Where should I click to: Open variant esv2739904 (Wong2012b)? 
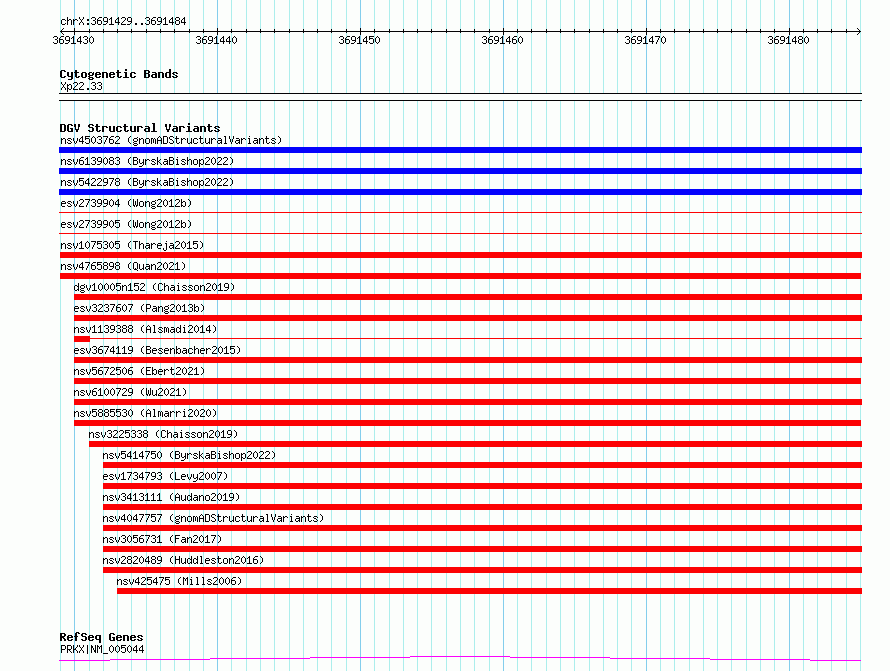click(126, 203)
